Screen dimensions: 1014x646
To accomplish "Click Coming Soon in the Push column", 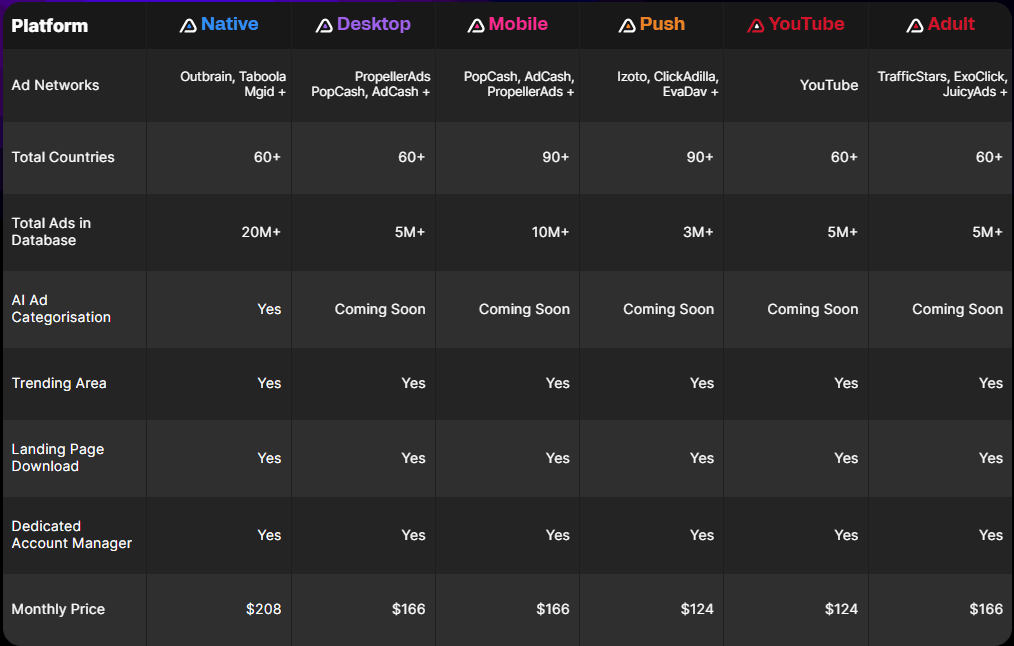I will click(668, 309).
